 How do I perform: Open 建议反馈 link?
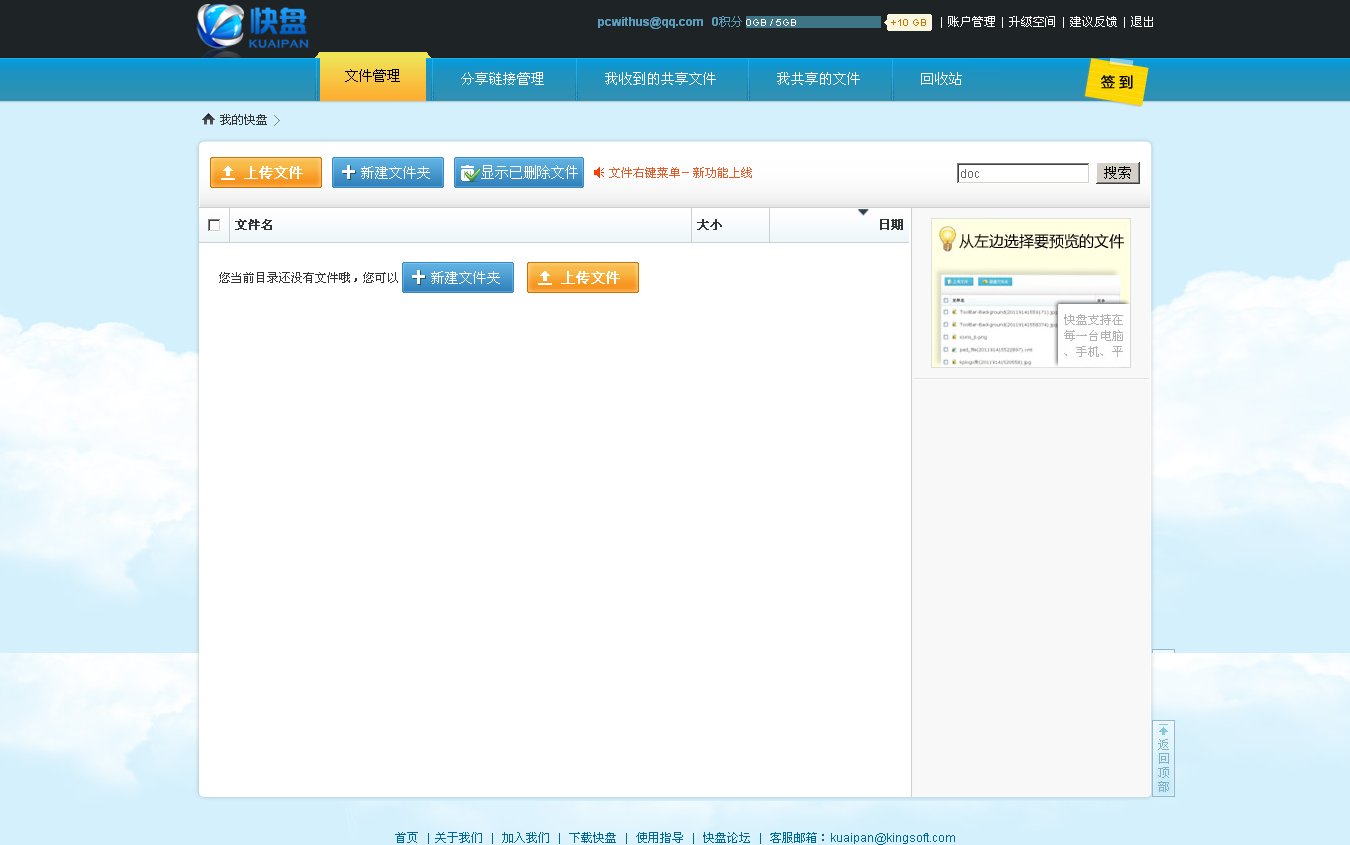(x=1093, y=22)
